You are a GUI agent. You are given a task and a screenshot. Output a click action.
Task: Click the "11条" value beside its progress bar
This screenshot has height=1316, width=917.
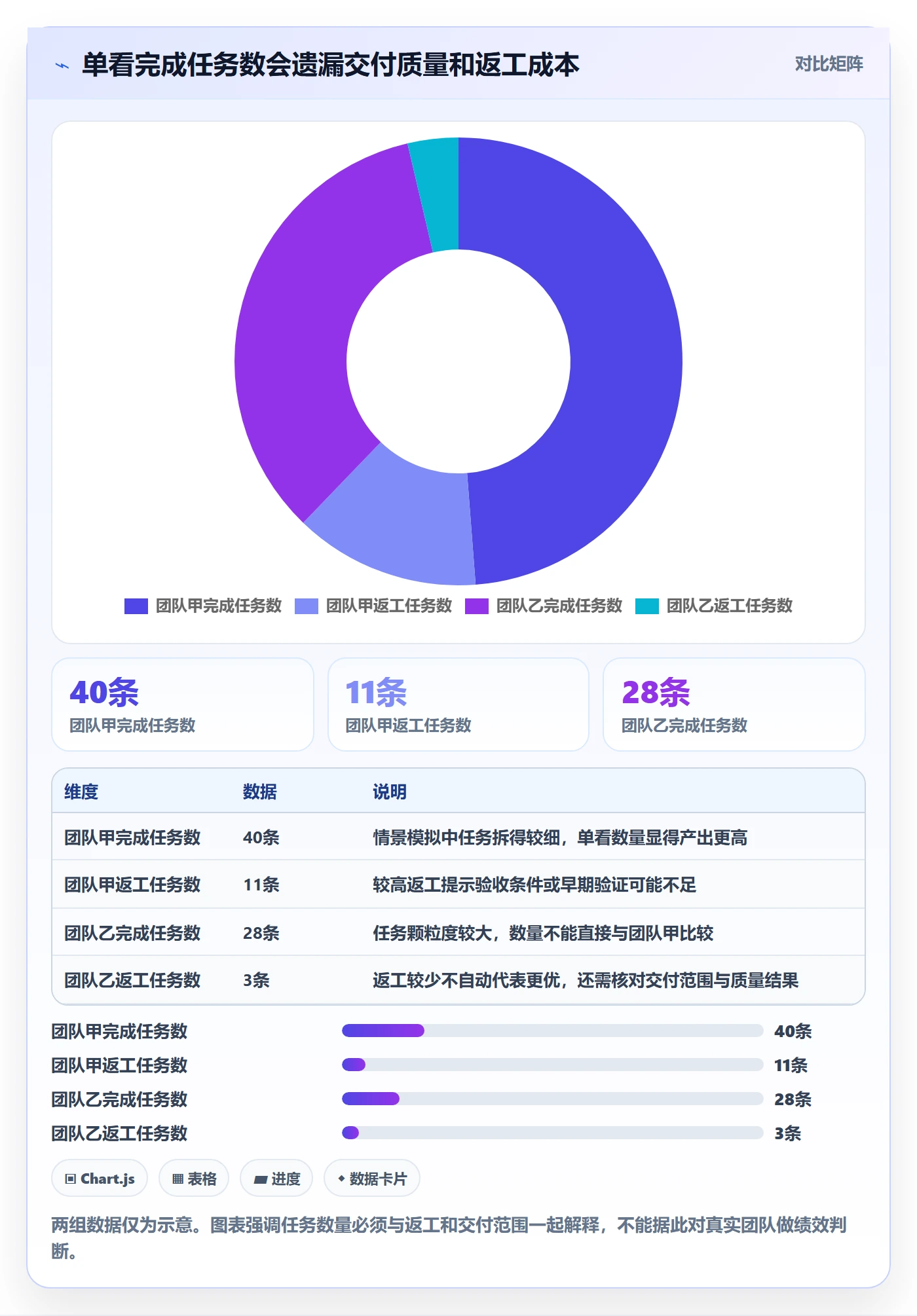791,1065
